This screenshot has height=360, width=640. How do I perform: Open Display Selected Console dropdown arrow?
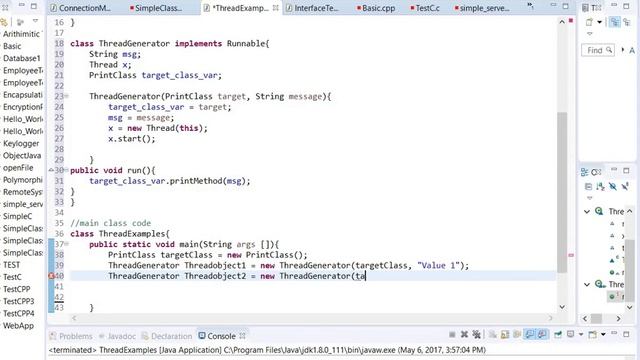580,335
